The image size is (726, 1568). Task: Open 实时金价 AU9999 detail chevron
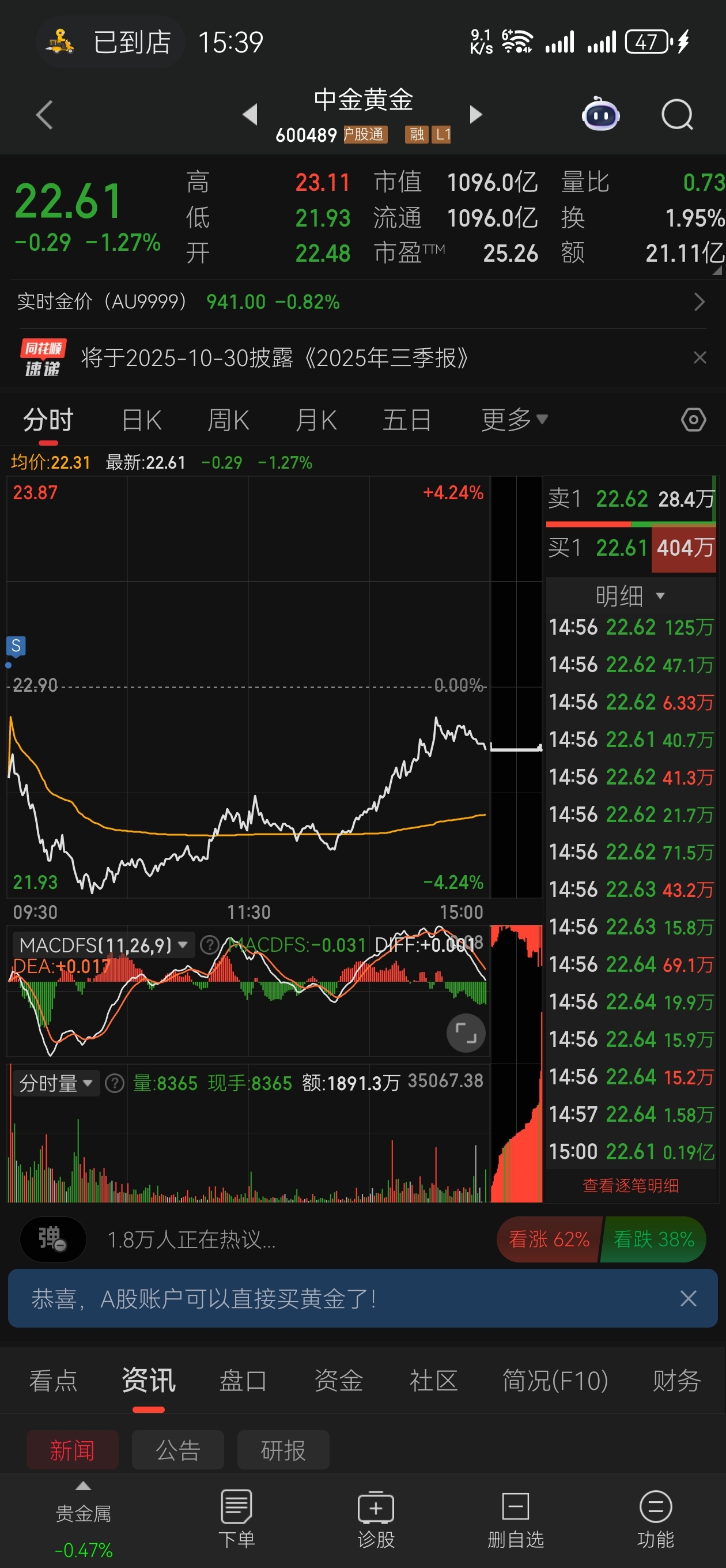pyautogui.click(x=699, y=302)
